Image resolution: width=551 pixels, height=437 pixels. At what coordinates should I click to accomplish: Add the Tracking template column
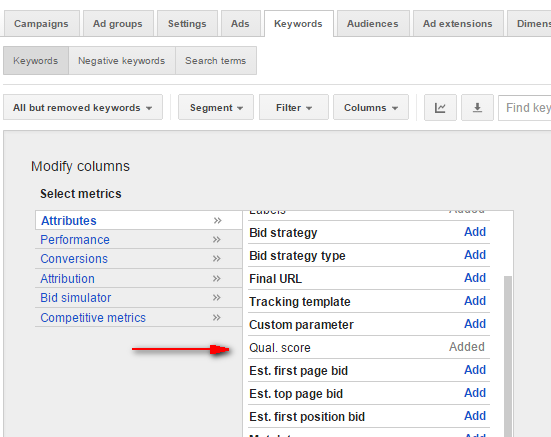click(x=475, y=301)
